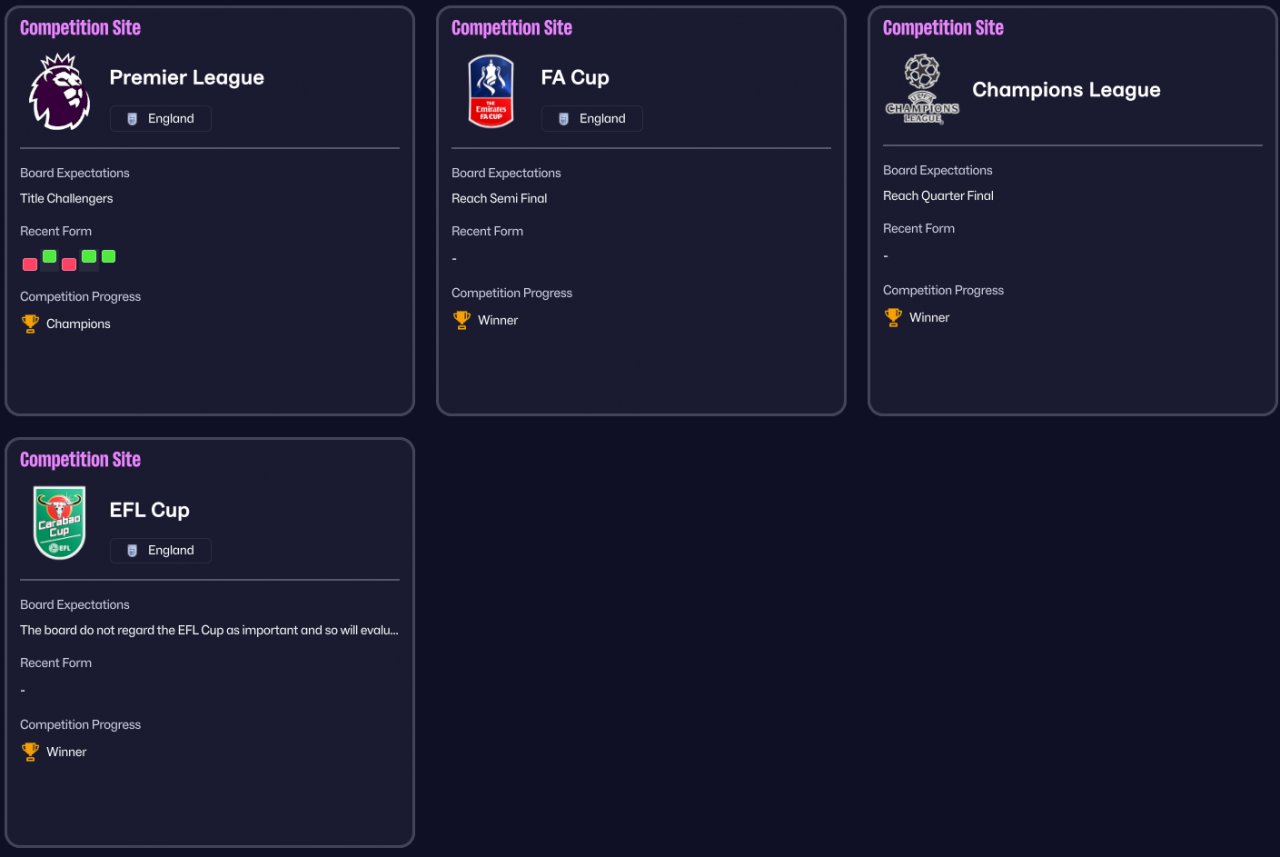This screenshot has width=1280, height=857.
Task: Click the Champions League starball logo
Action: [922, 89]
